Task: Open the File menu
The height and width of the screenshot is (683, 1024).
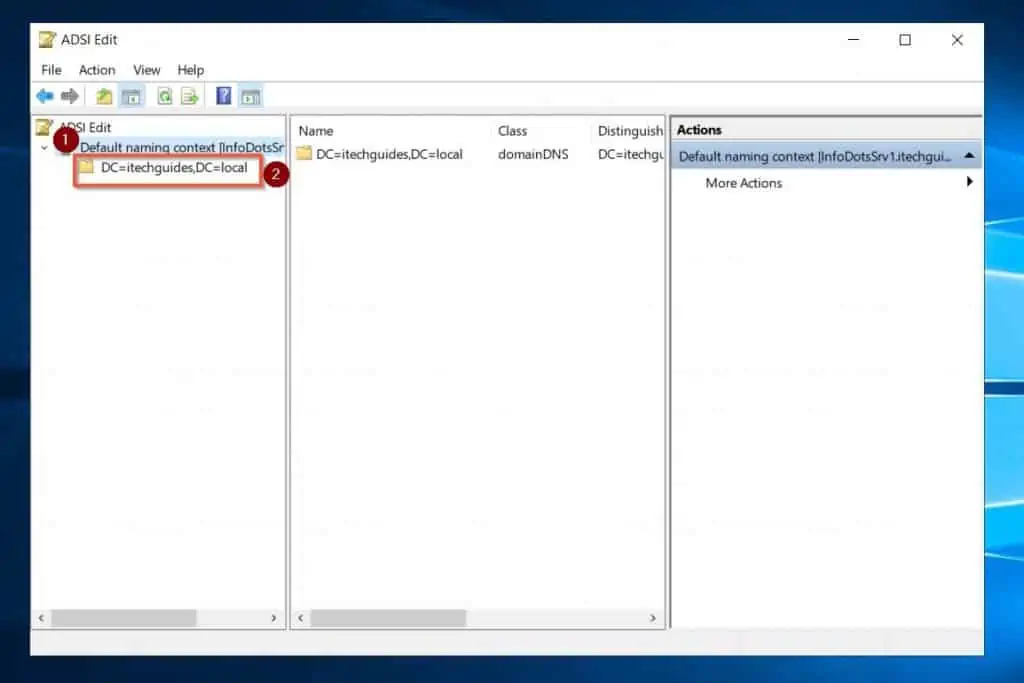Action: click(x=51, y=70)
